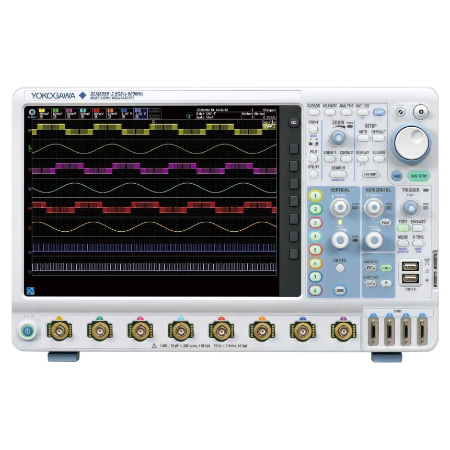Open the CURSOR key menu
This screenshot has width=450, height=450.
pyautogui.click(x=313, y=112)
